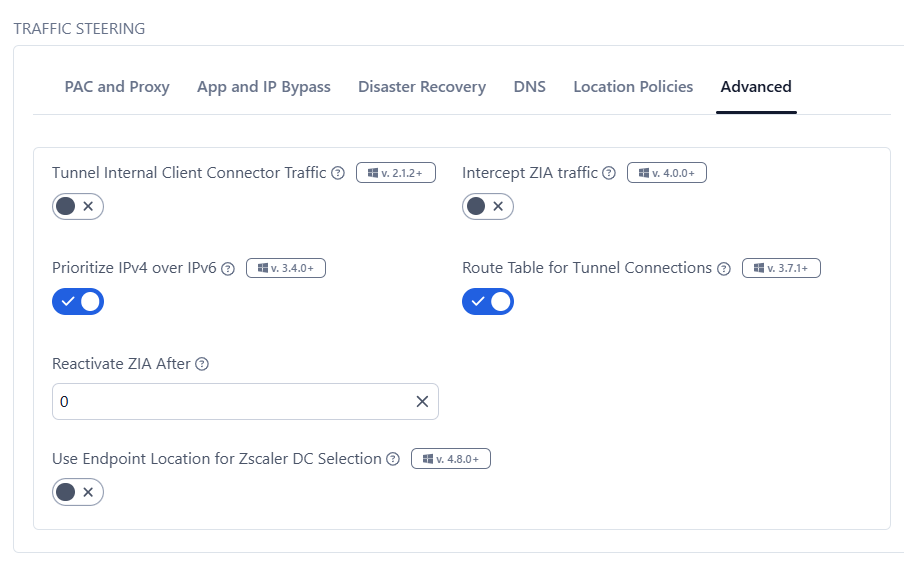Image resolution: width=904 pixels, height=573 pixels.
Task: Click the Windows v. 2.1.2+ version badge
Action: coord(396,173)
